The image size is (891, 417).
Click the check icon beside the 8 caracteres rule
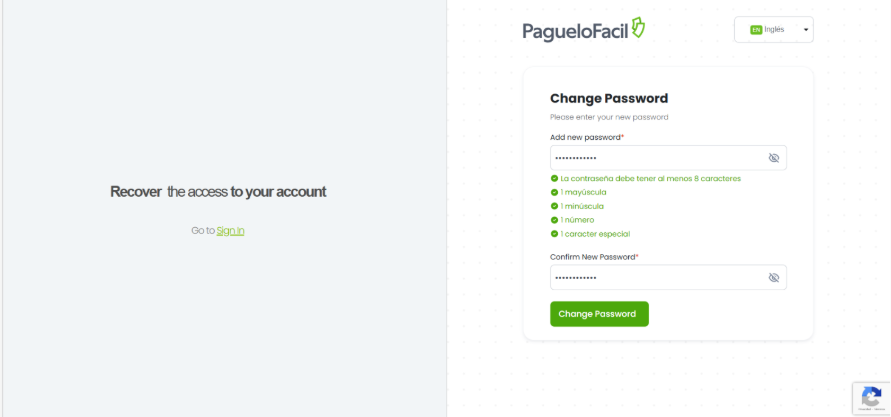[554, 178]
